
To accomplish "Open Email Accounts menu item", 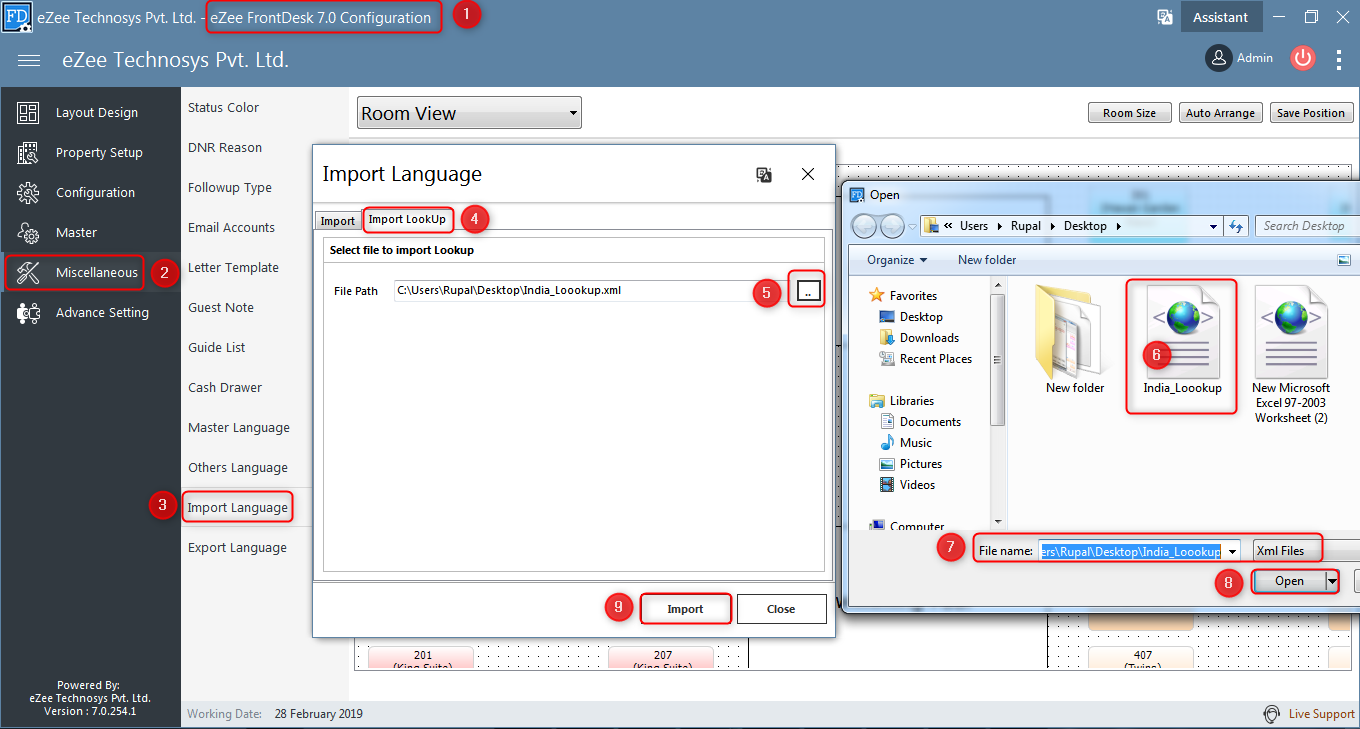I will point(231,227).
